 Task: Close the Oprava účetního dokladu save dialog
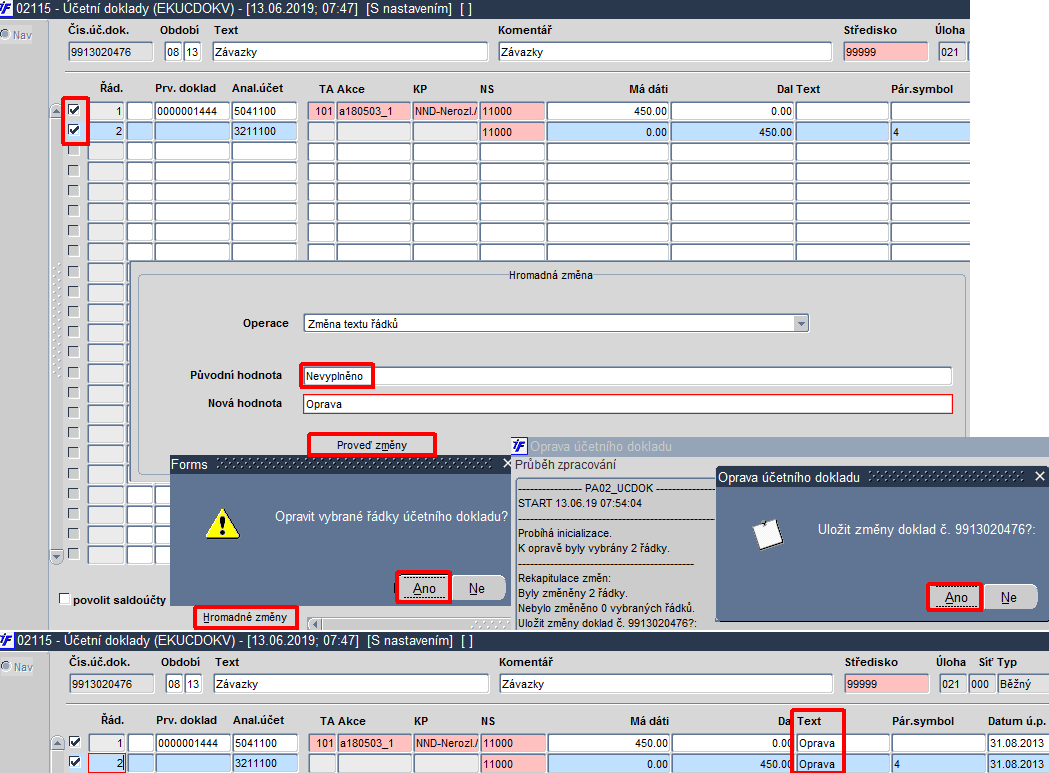point(1040,476)
